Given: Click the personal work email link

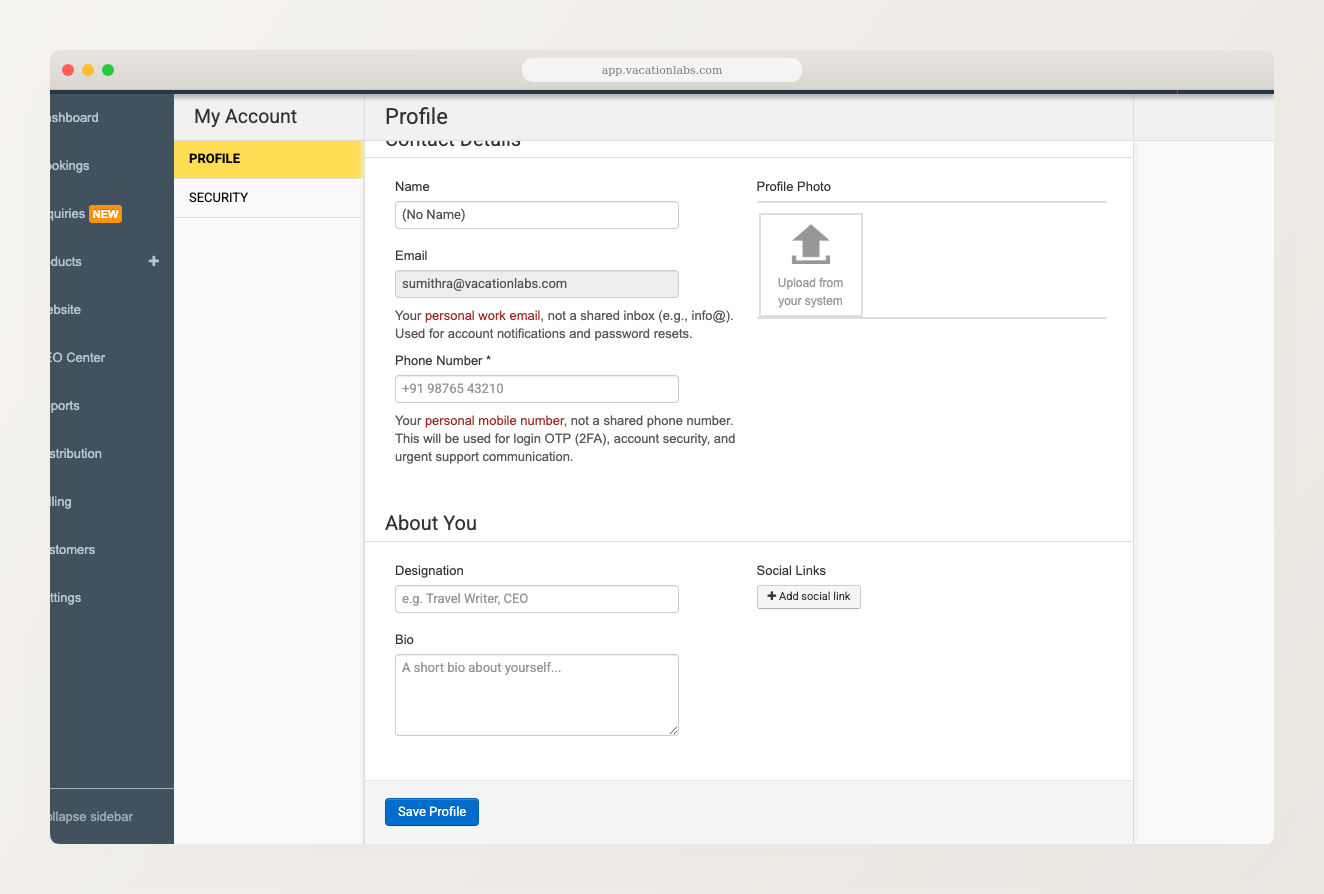Looking at the screenshot, I should (x=483, y=315).
